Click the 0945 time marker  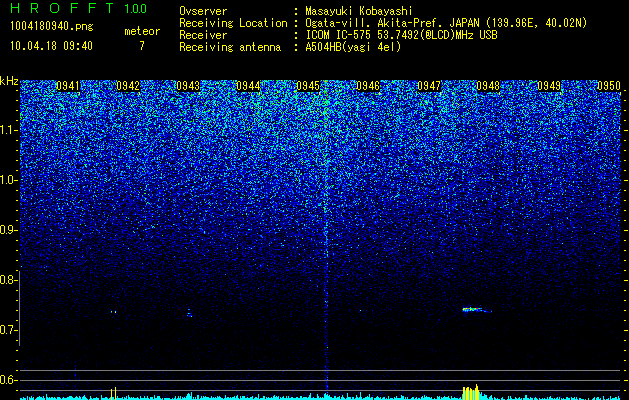click(x=308, y=86)
